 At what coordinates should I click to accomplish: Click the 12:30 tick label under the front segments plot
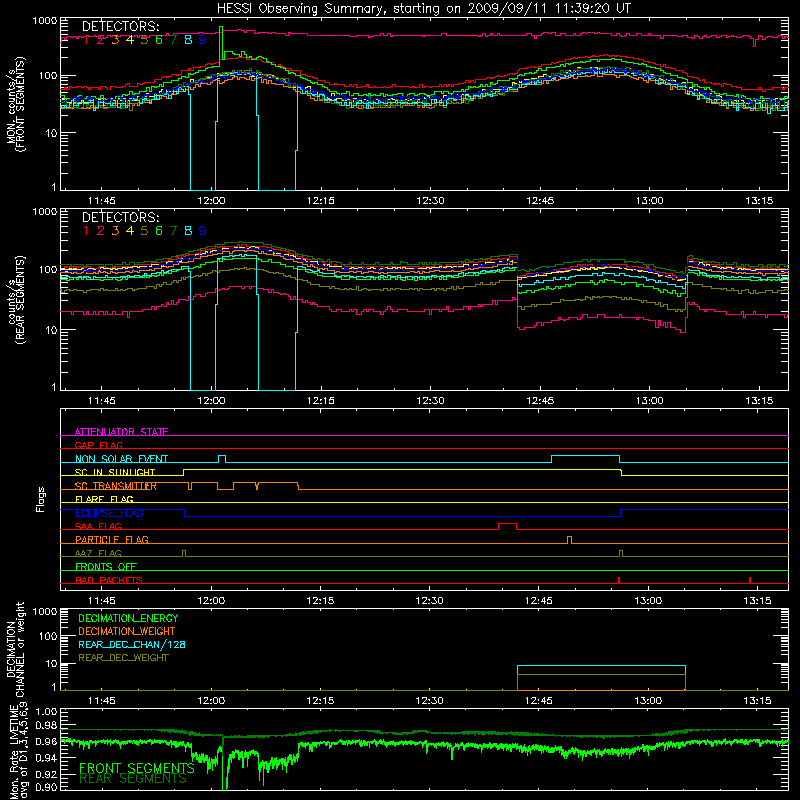430,201
